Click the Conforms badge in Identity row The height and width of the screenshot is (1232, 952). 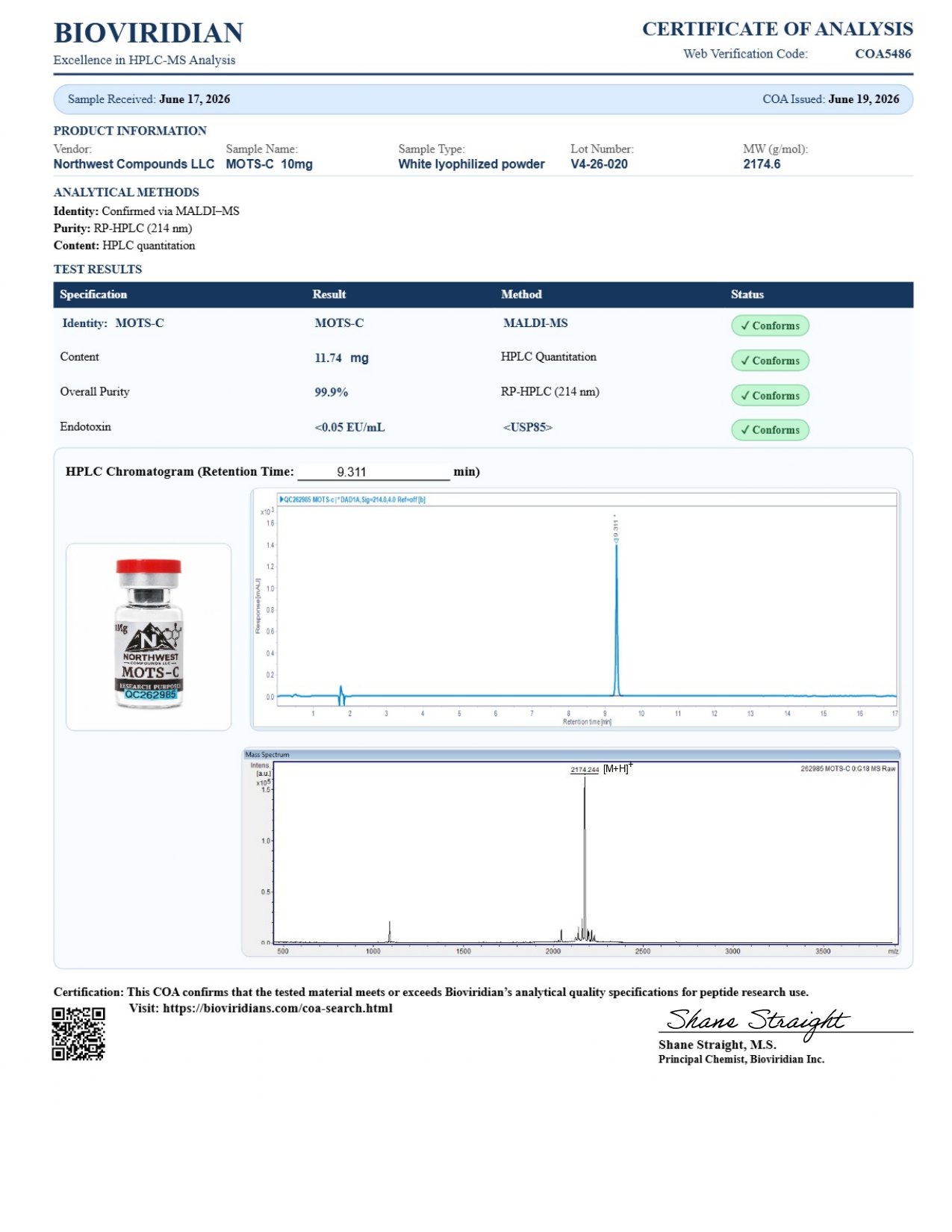[x=770, y=326]
